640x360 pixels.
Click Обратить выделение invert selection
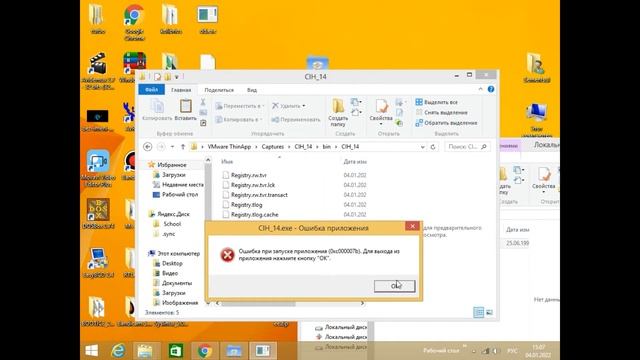[446, 123]
